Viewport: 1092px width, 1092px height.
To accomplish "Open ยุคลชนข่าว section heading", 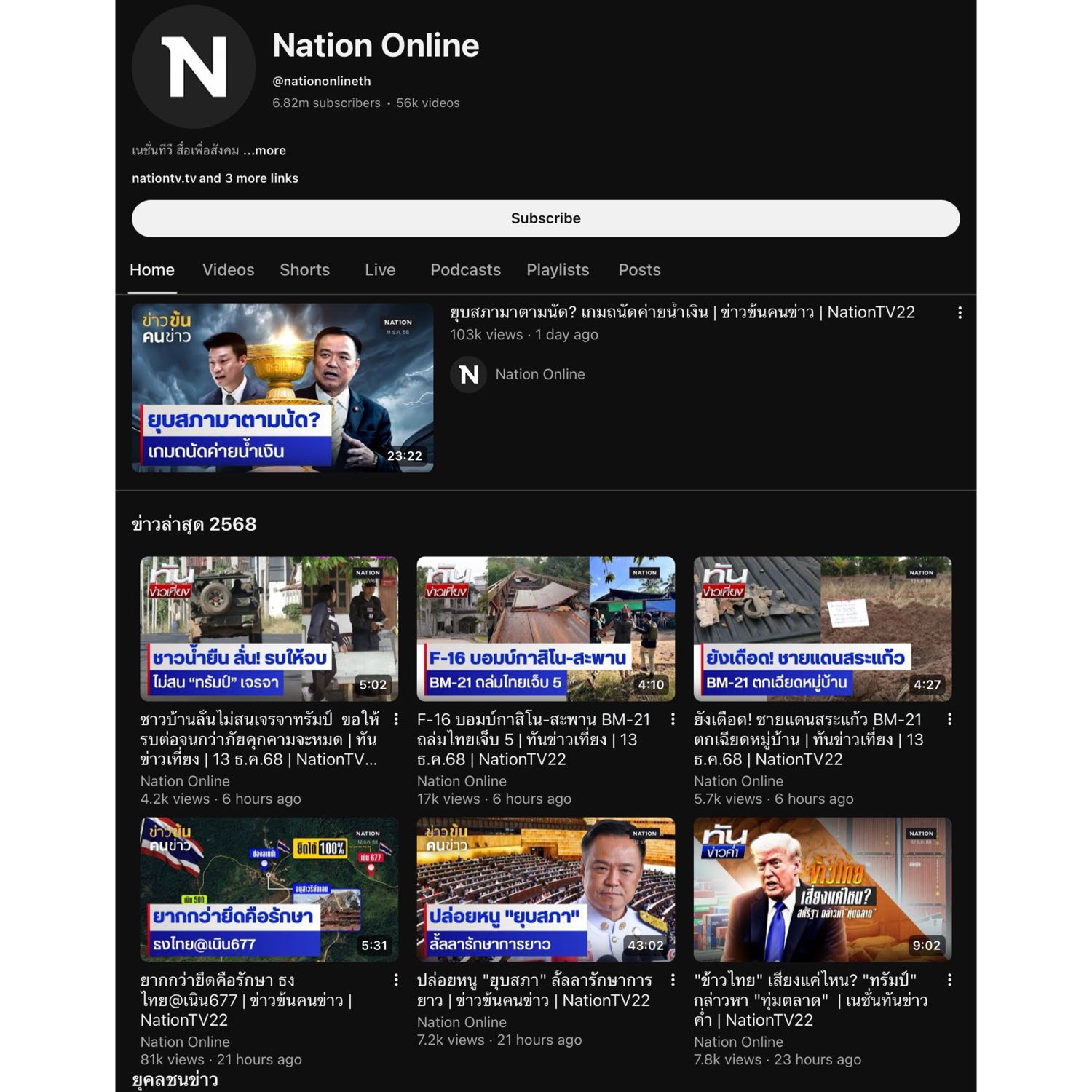I will coord(175,1080).
